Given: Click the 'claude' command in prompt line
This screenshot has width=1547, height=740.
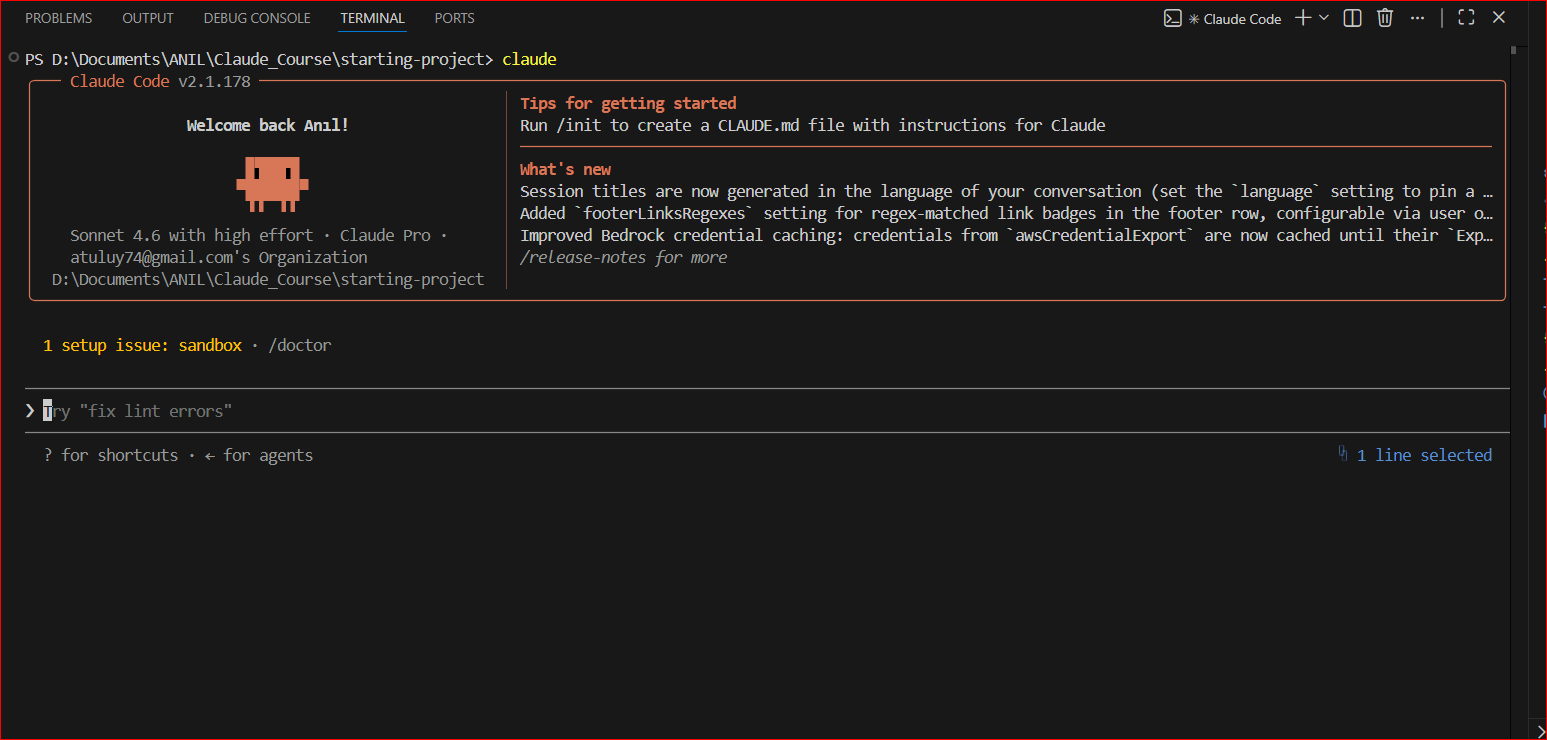Looking at the screenshot, I should 529,59.
